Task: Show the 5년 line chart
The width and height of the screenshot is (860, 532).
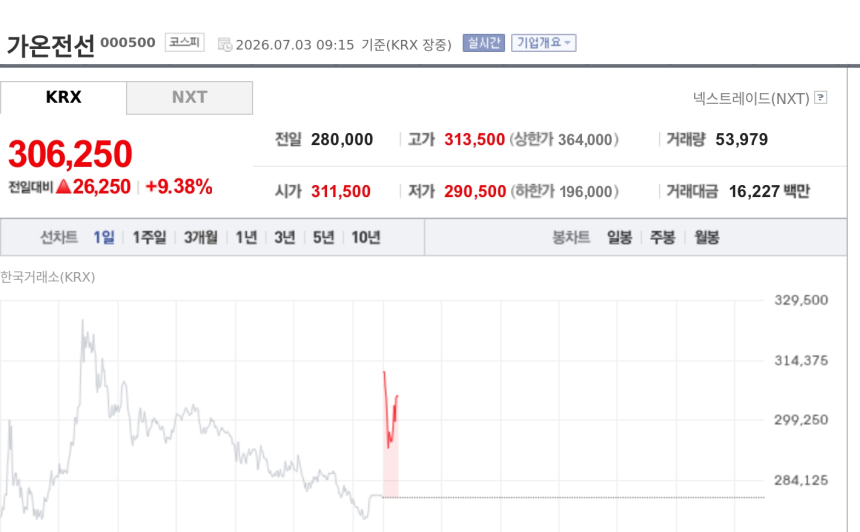Action: tap(324, 237)
